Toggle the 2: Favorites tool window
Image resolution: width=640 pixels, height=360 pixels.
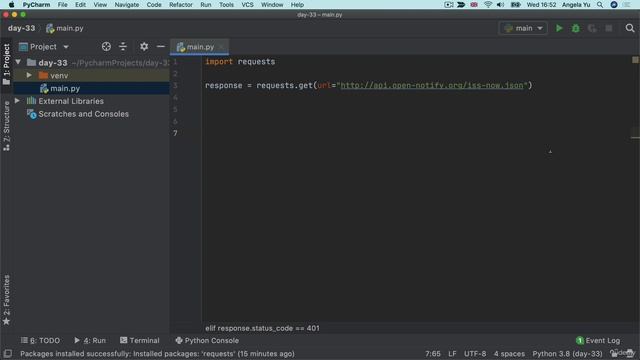click(6, 300)
